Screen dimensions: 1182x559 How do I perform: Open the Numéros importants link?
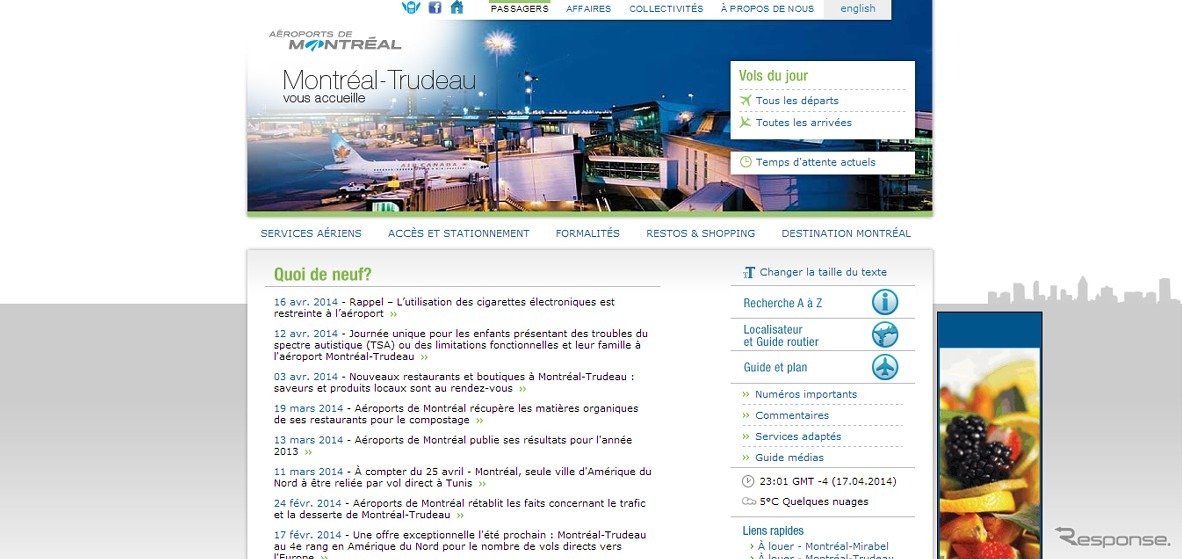(x=806, y=394)
